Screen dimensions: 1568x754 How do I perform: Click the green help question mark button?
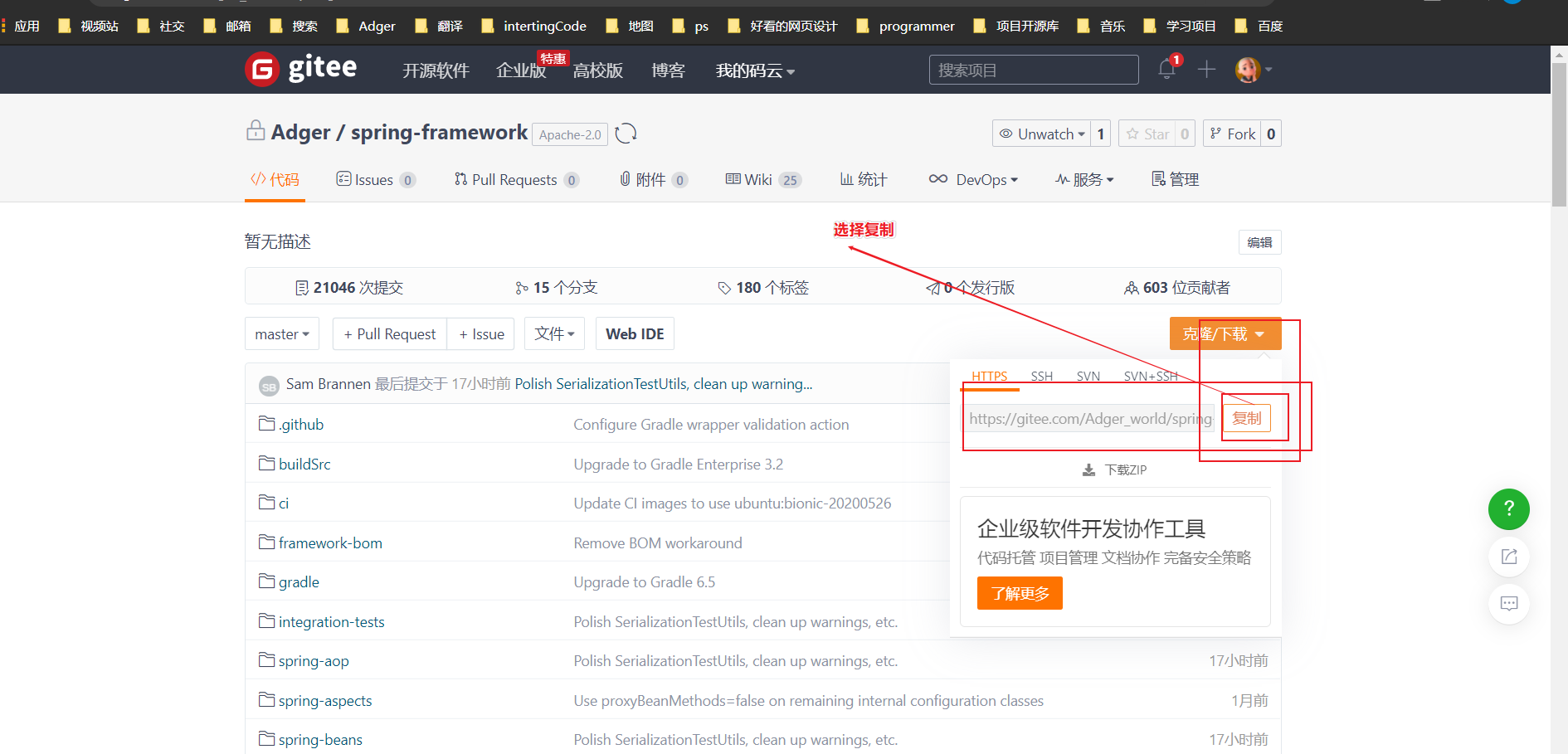(x=1508, y=509)
